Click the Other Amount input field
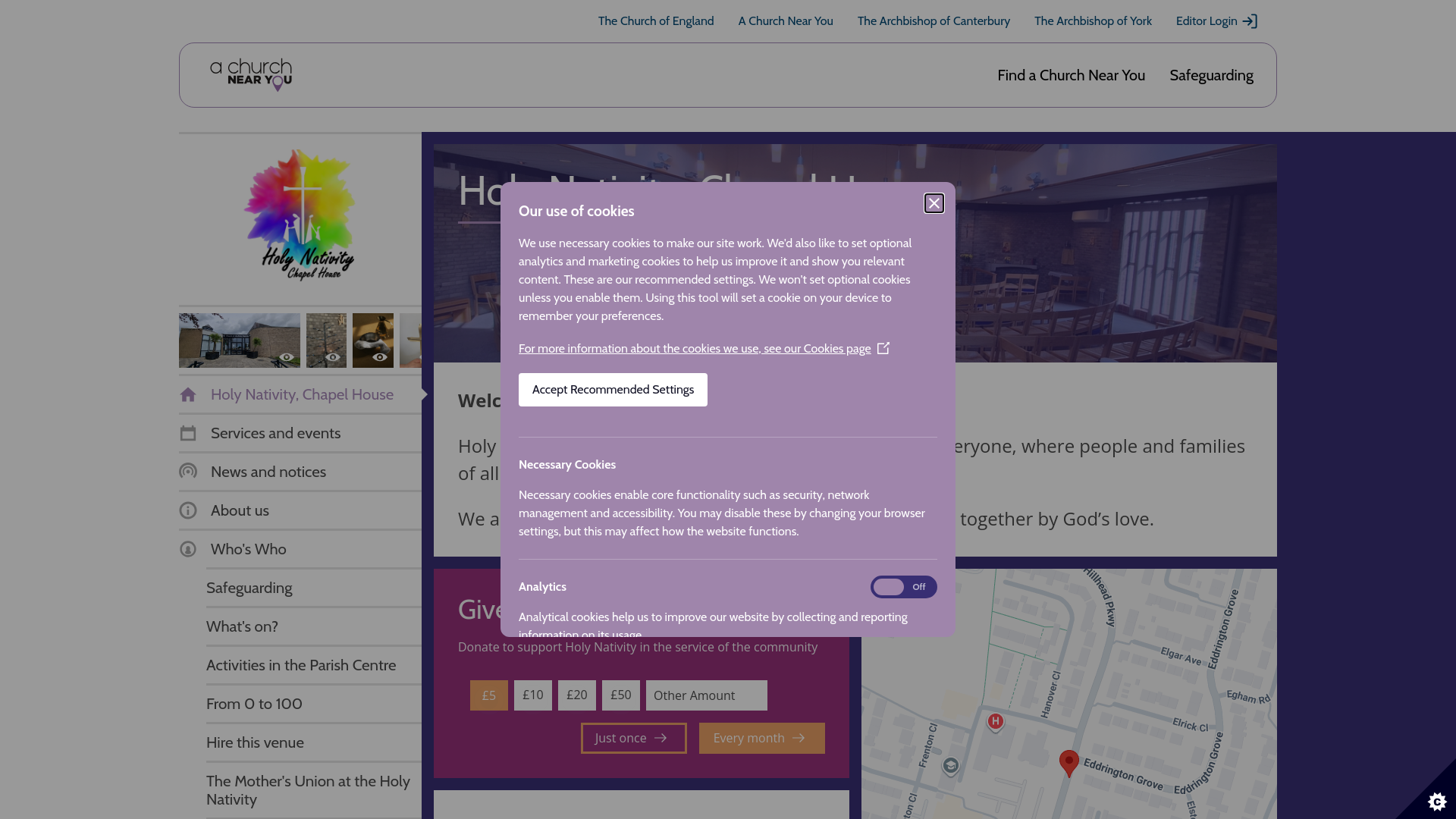Viewport: 1456px width, 819px height. (x=707, y=695)
